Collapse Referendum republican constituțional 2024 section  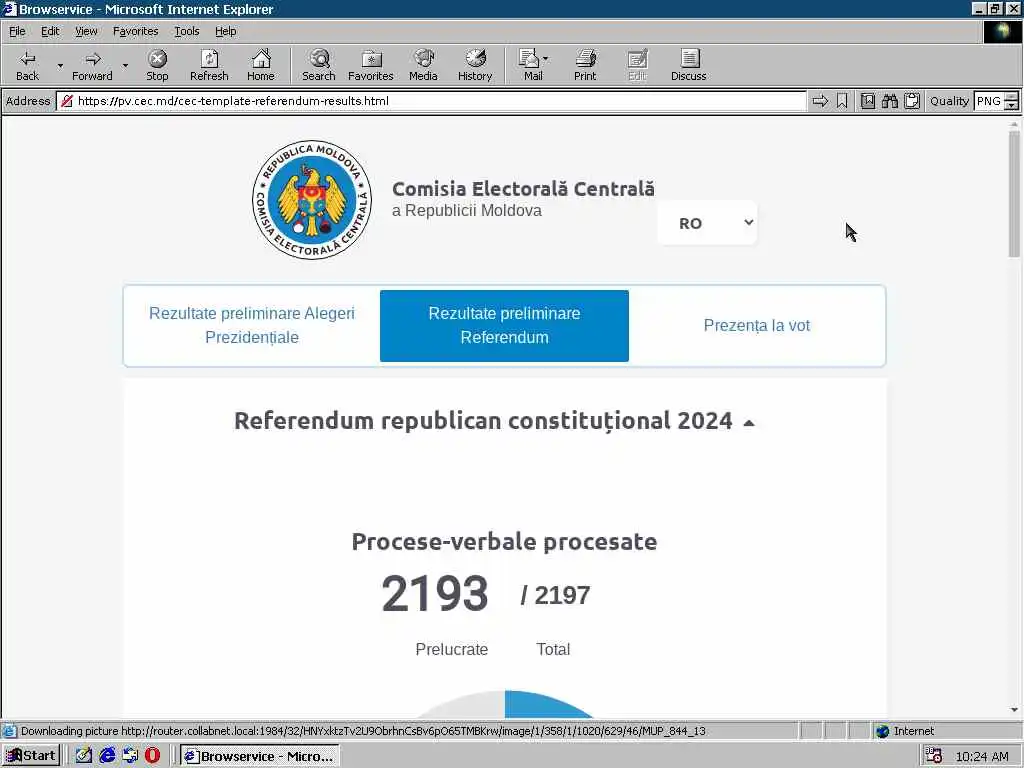(749, 423)
